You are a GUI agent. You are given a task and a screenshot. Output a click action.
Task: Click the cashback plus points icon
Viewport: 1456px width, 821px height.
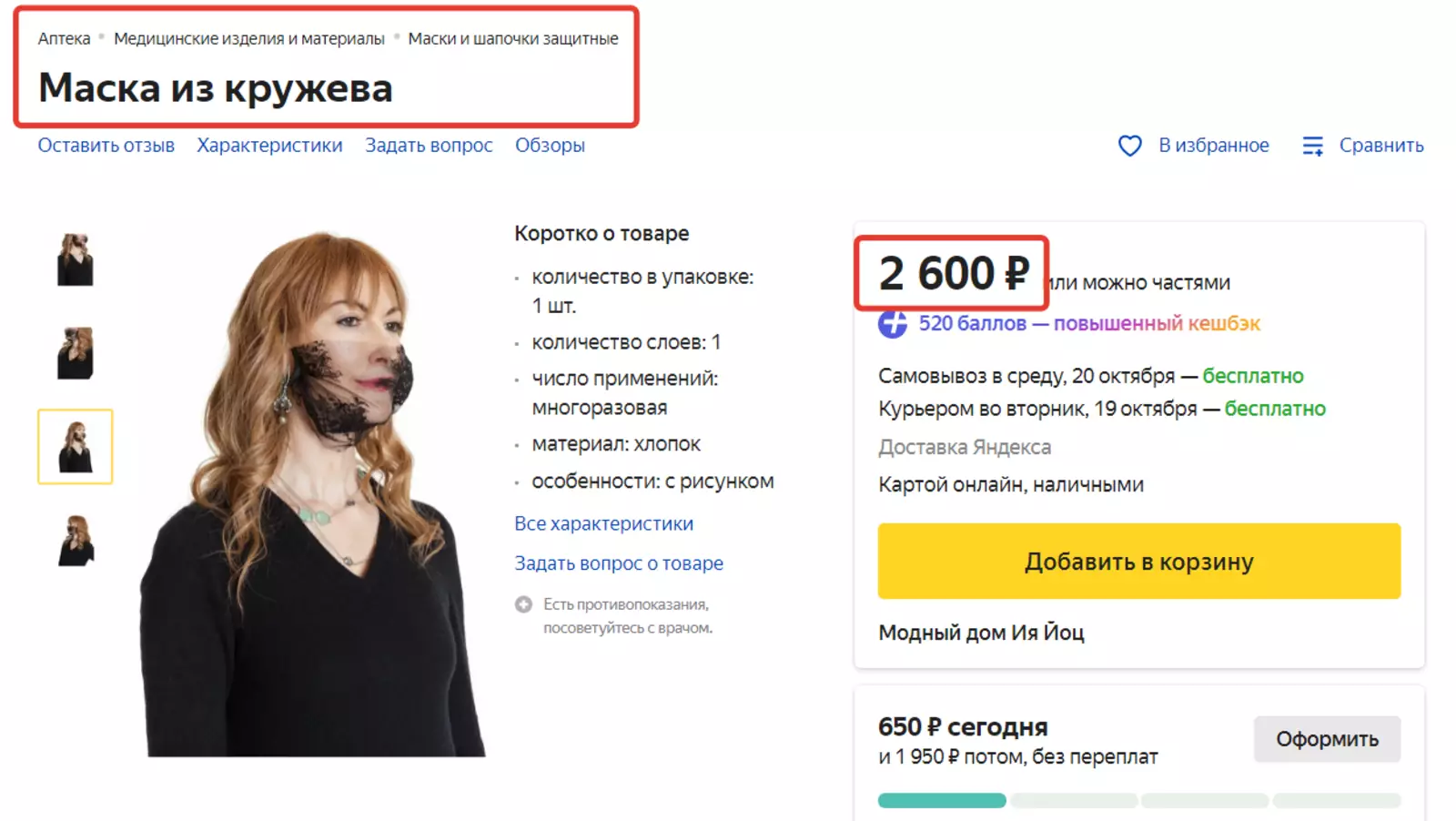893,323
